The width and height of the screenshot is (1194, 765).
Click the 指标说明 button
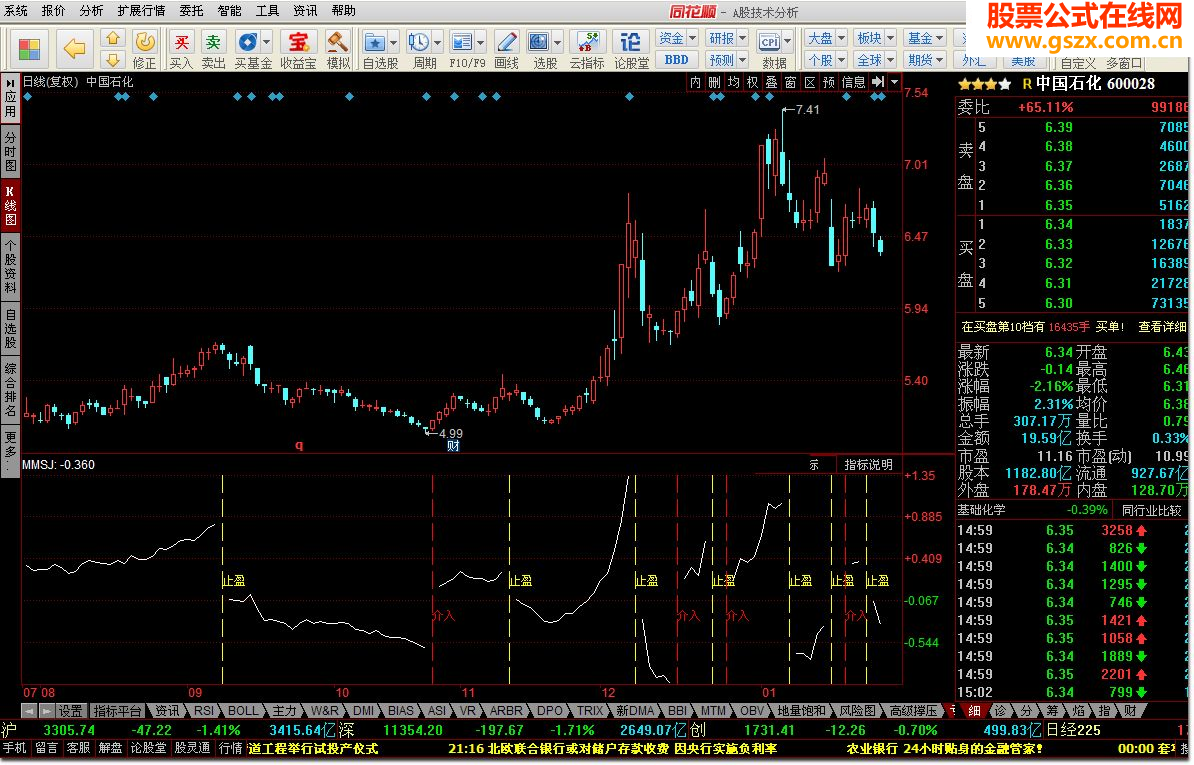pyautogui.click(x=868, y=465)
